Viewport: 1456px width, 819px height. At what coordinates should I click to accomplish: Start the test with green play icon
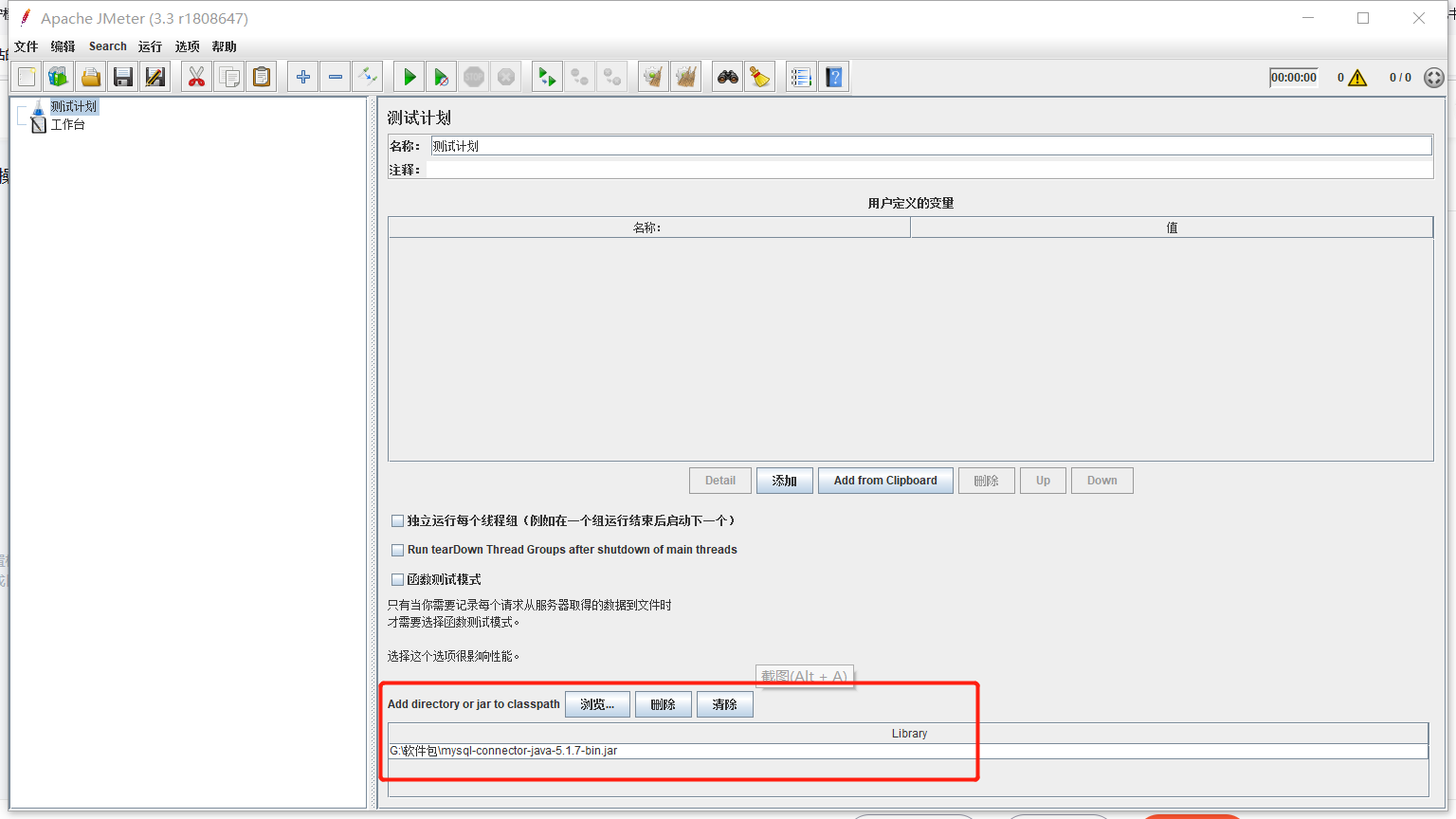coord(409,77)
